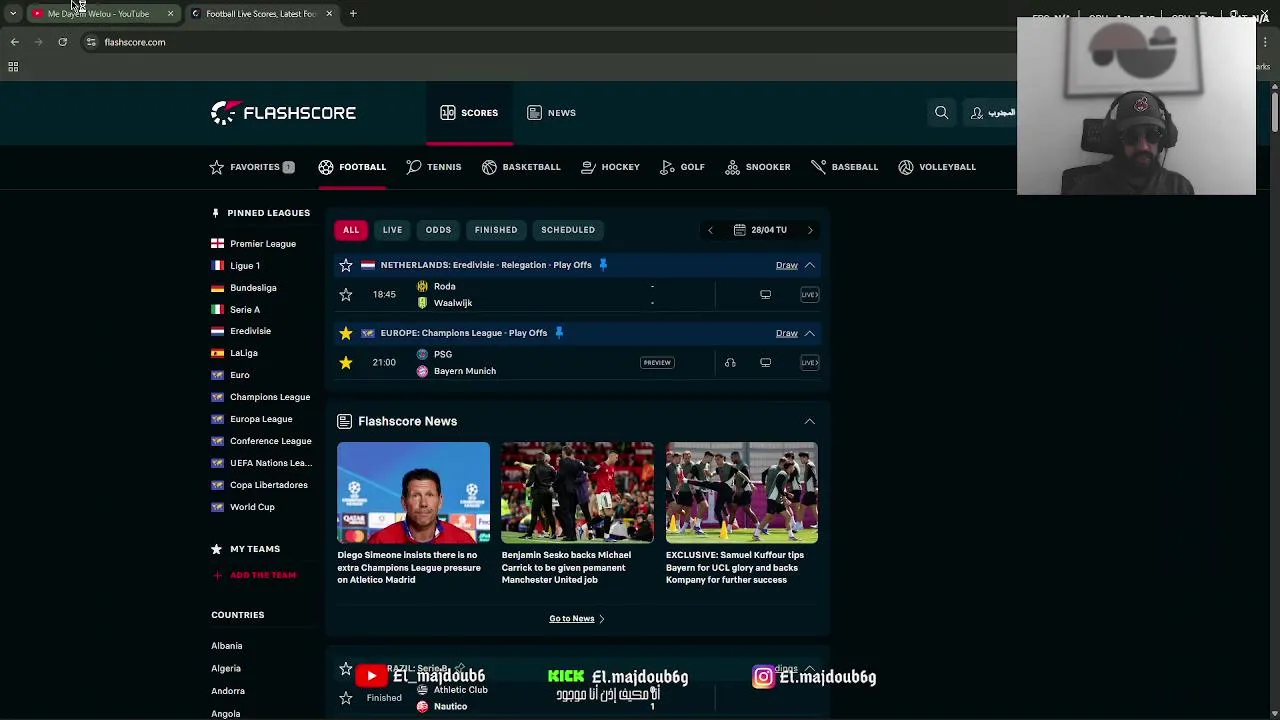Click browser back arrow
The width and height of the screenshot is (1280, 720).
coord(15,42)
